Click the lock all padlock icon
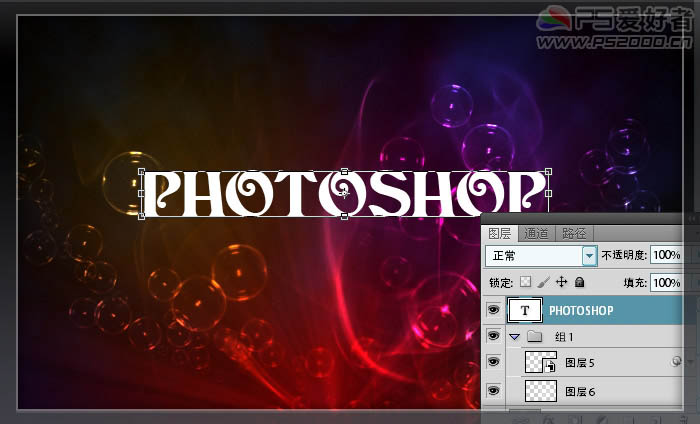Image resolution: width=700 pixels, height=424 pixels. (x=579, y=283)
